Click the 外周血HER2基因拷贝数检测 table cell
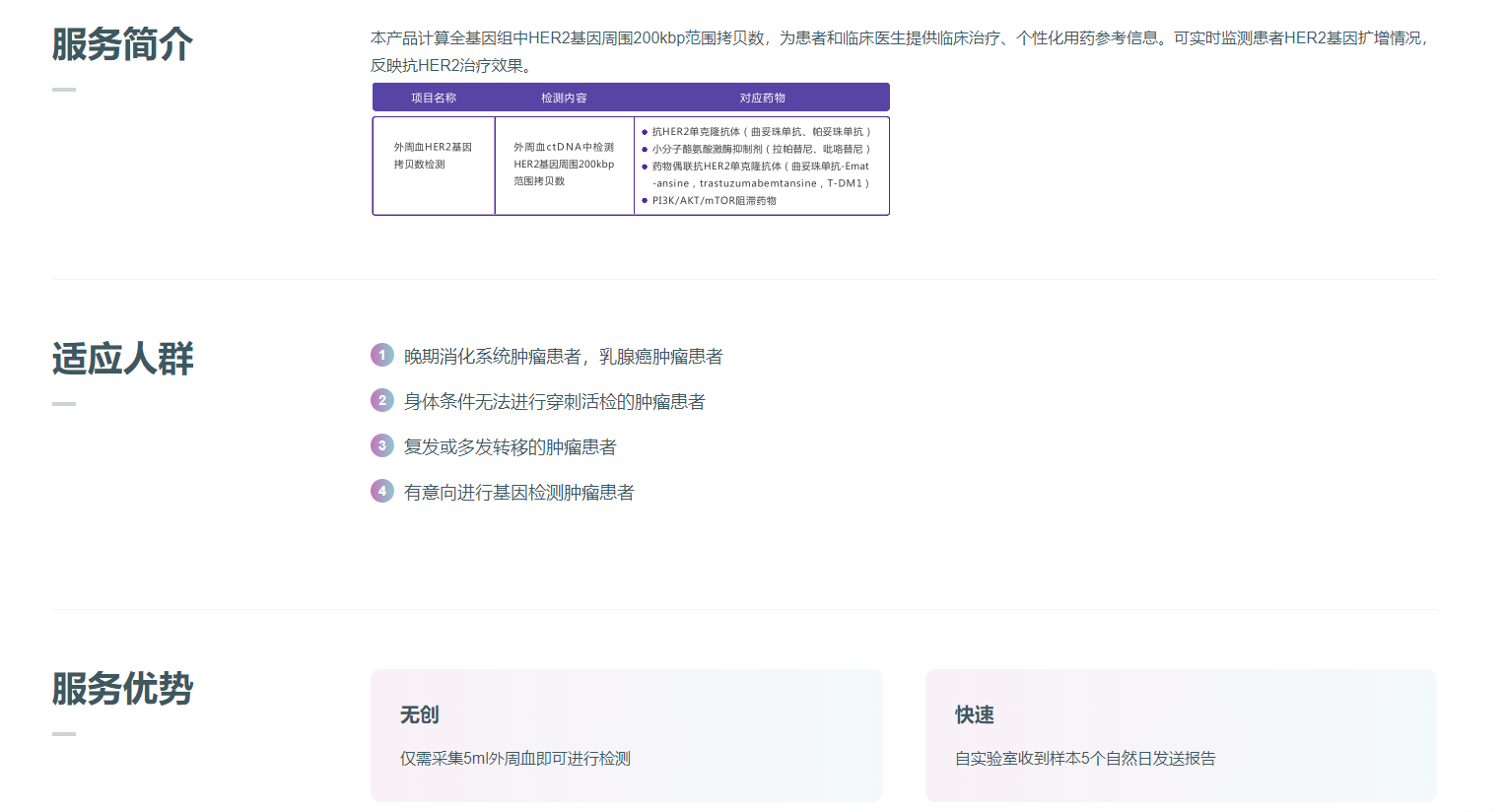The width and height of the screenshot is (1503, 812). tap(433, 156)
